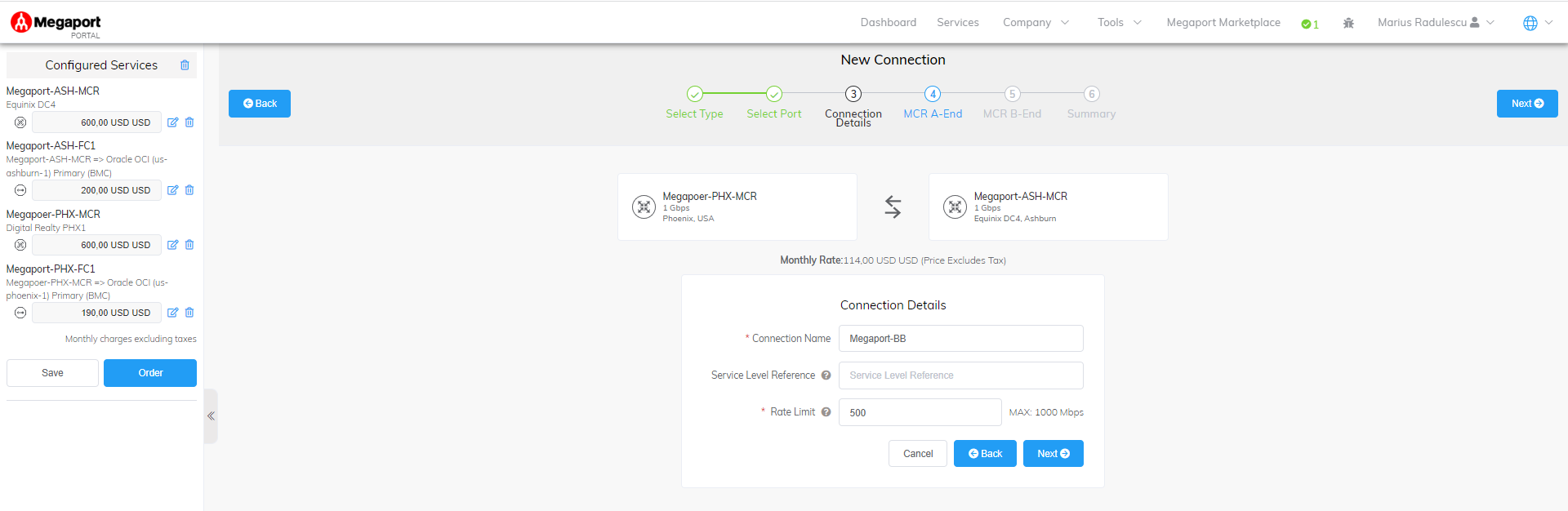Collapse the Configured Services sidebar
Image resolution: width=1568 pixels, height=511 pixels.
point(211,416)
